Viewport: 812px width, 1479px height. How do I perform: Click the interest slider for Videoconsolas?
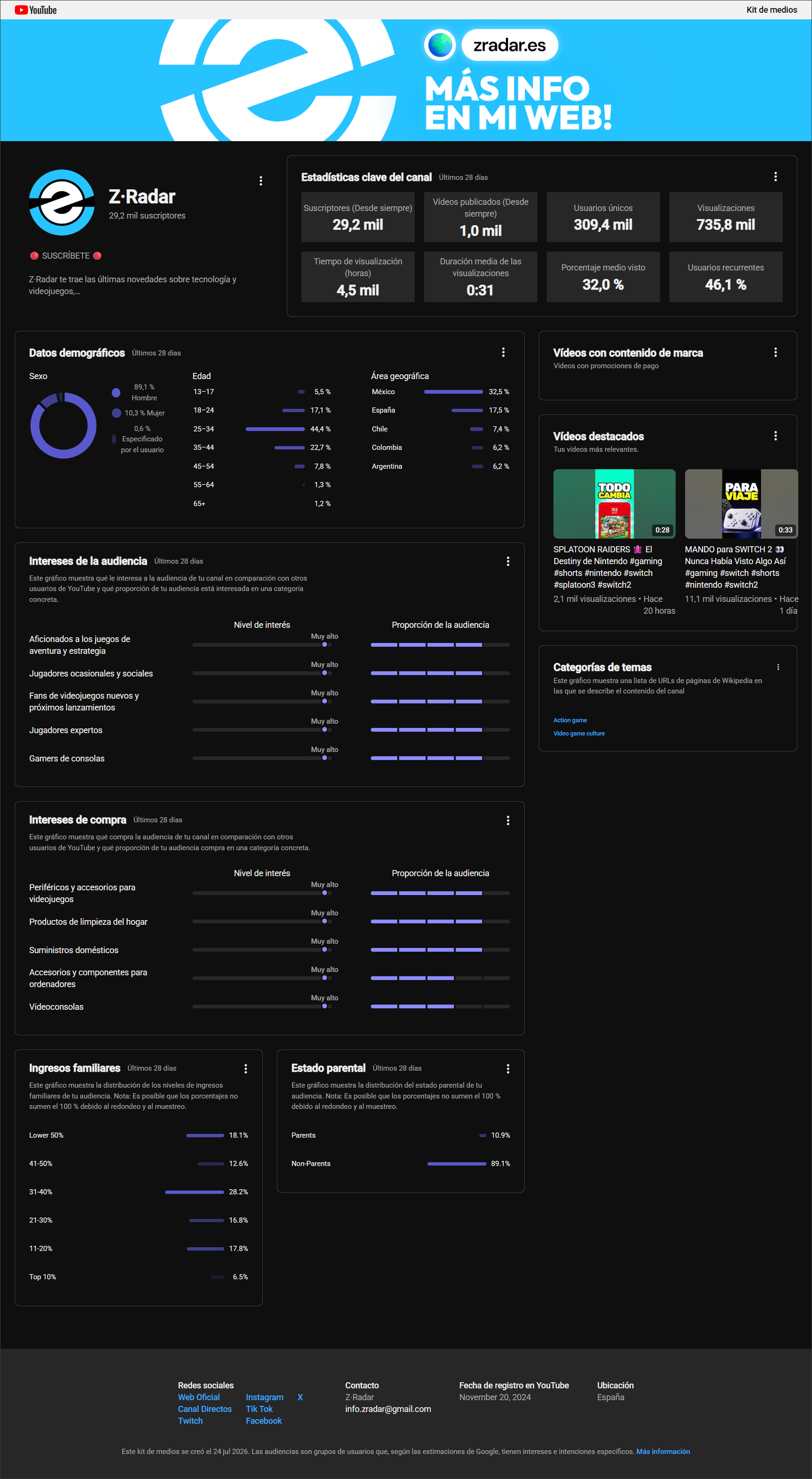click(262, 1006)
